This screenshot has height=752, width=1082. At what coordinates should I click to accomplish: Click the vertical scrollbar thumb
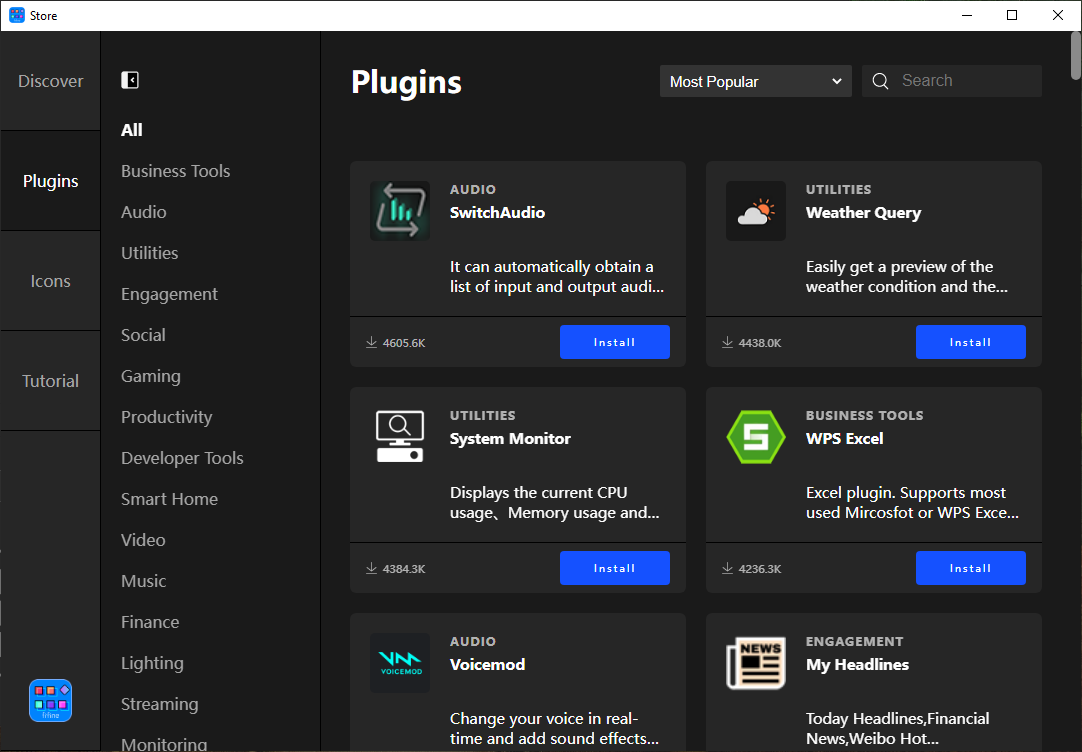pos(1076,55)
